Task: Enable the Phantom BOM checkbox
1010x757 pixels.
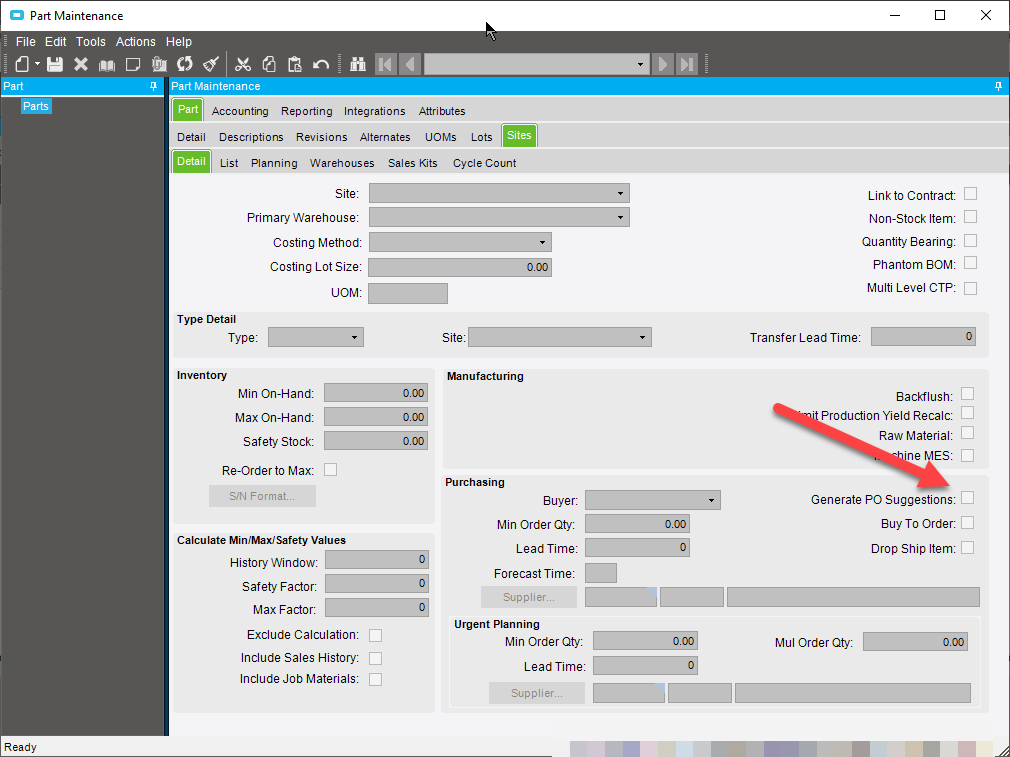Action: click(x=970, y=263)
